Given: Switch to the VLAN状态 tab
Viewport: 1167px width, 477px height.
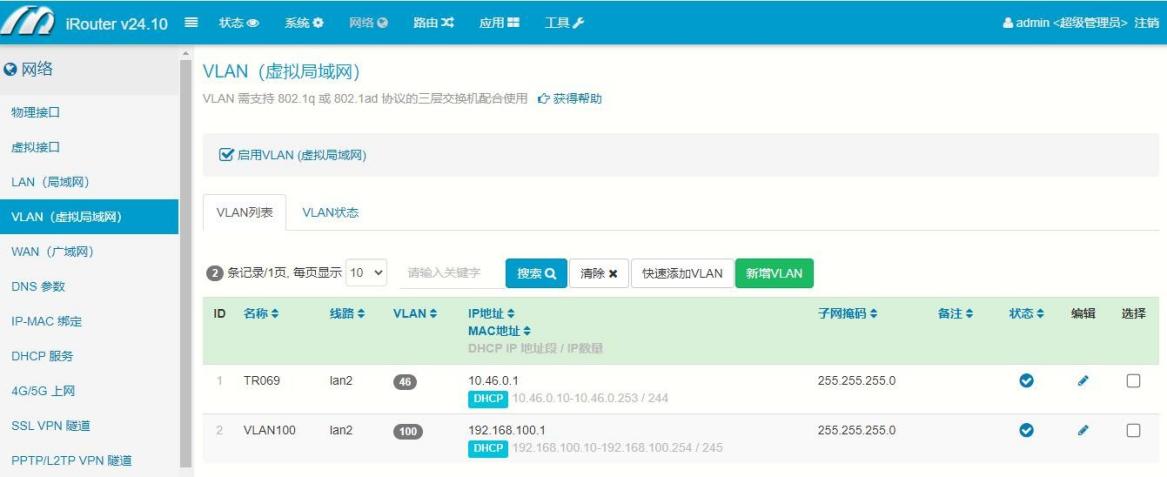Looking at the screenshot, I should pos(330,213).
